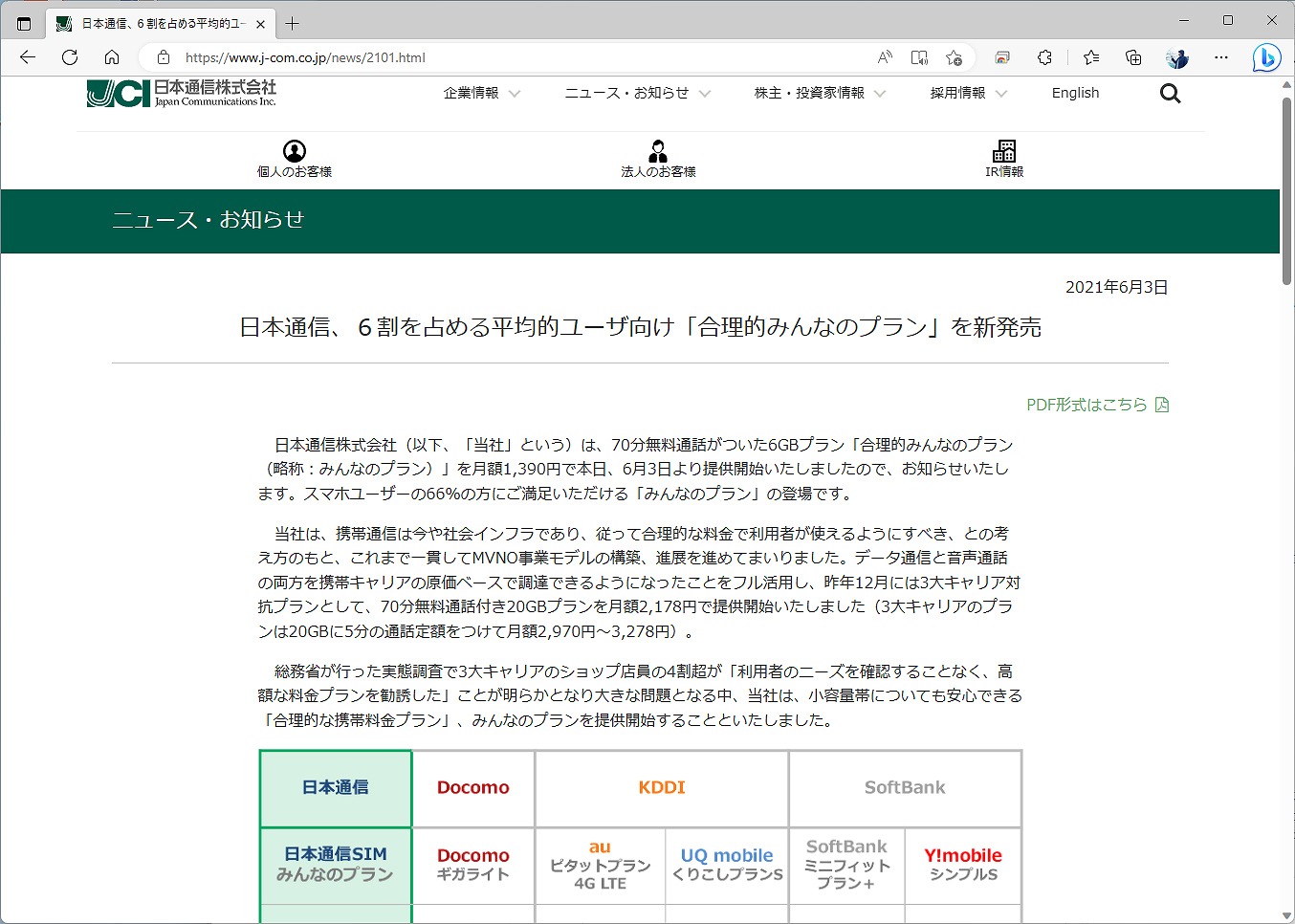Click the browser Back arrow
This screenshot has height=924, width=1295.
pyautogui.click(x=28, y=57)
